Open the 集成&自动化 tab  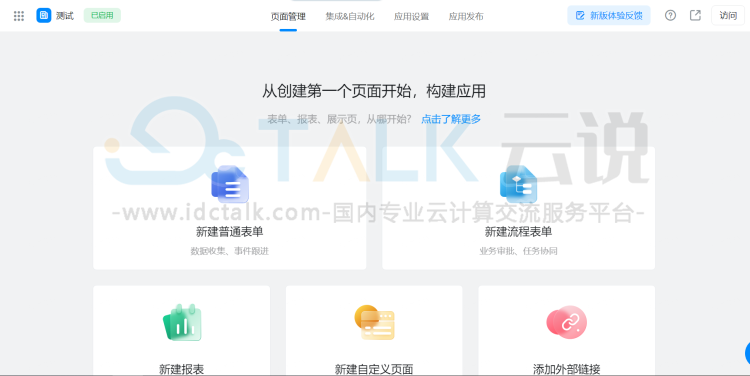point(350,16)
